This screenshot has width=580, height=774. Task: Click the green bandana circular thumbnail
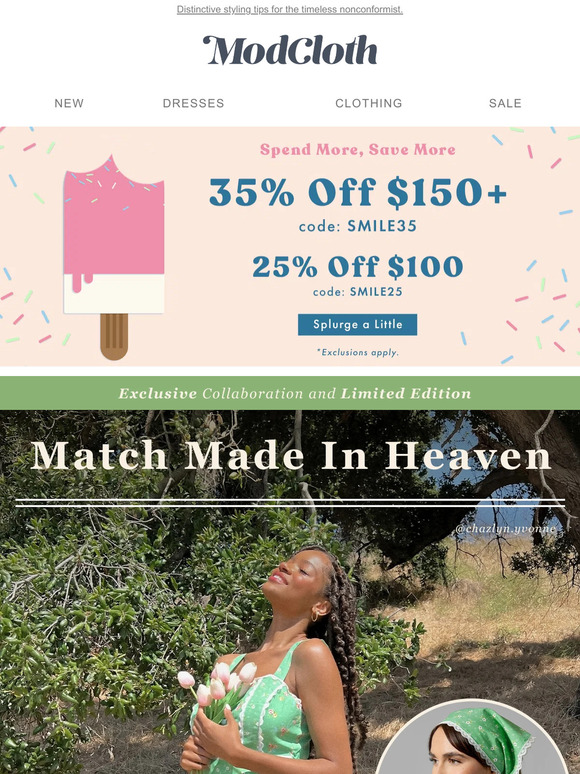pyautogui.click(x=476, y=736)
